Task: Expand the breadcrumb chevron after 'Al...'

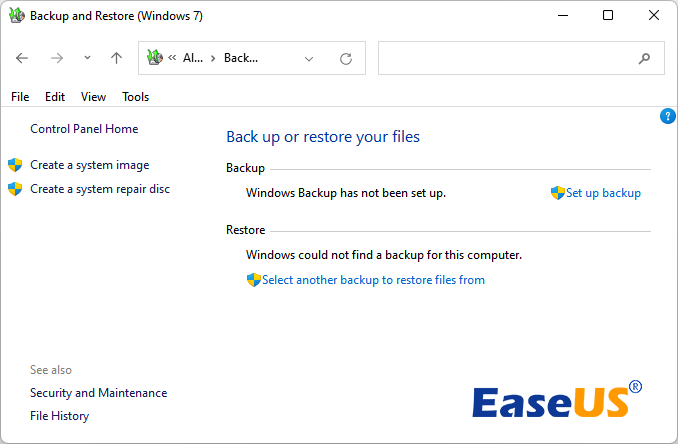Action: (213, 58)
